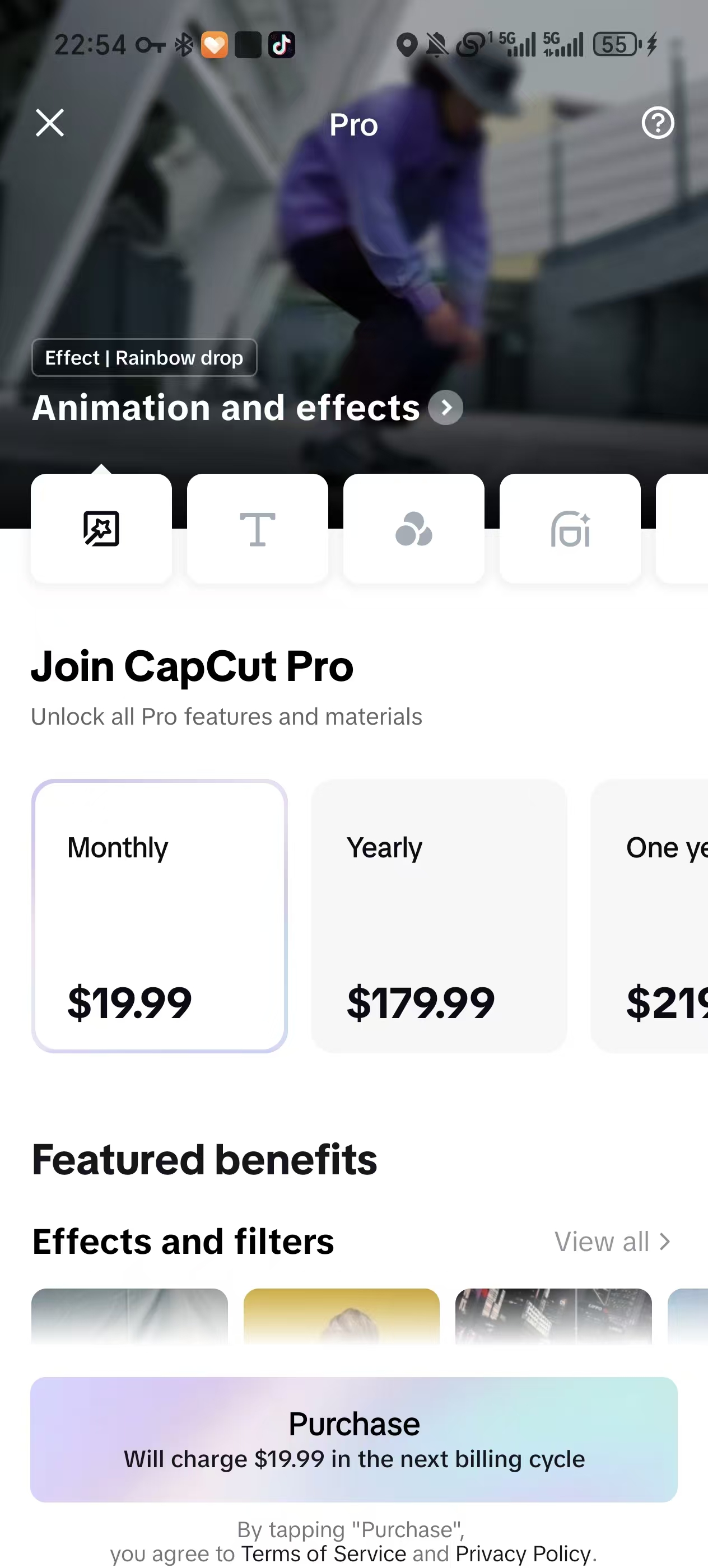This screenshot has height=1568, width=708.
Task: Open the first gray effect thumbnail
Action: point(129,1316)
